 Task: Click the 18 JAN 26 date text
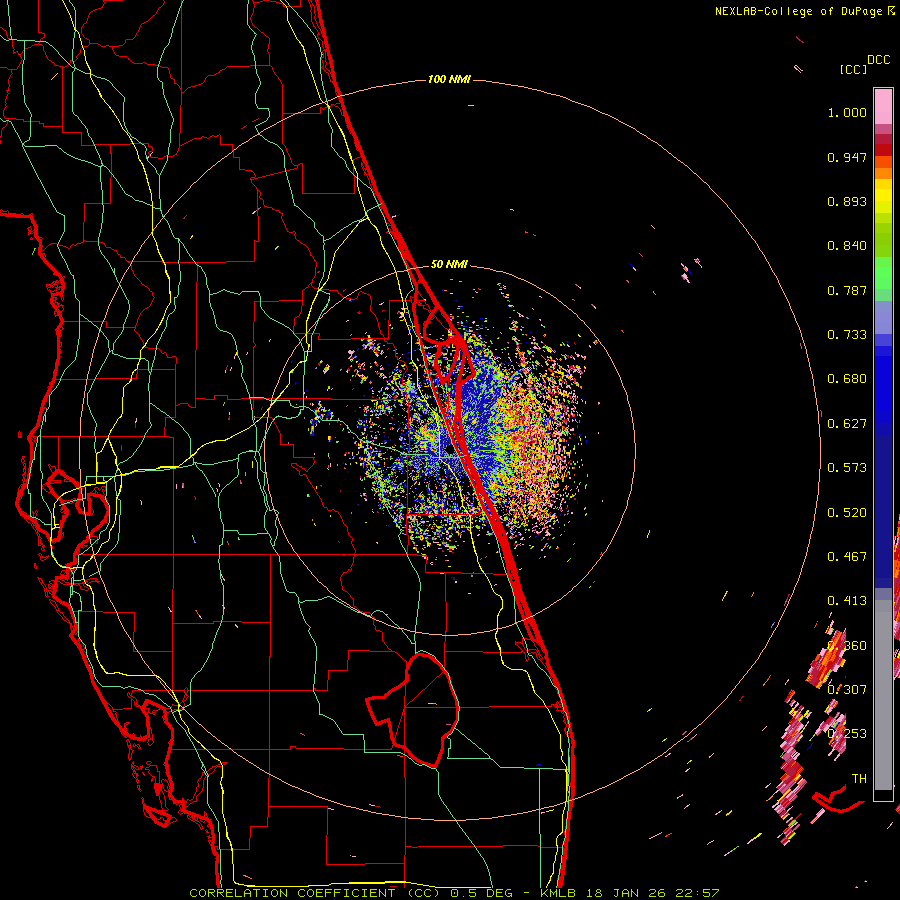pos(626,893)
